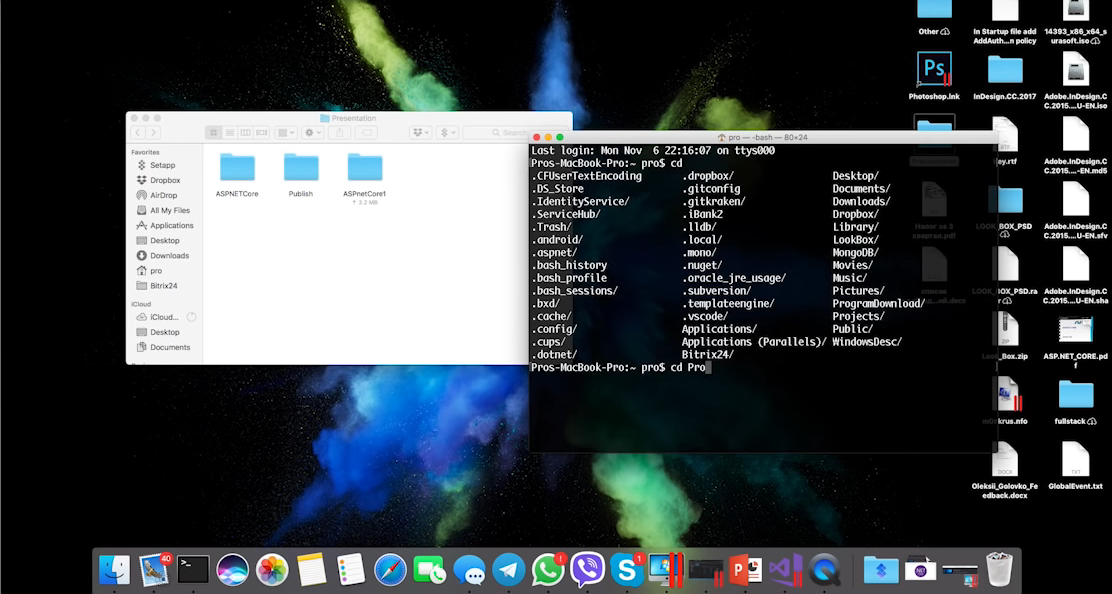Open Finder from the dock
Image resolution: width=1112 pixels, height=594 pixels.
(x=114, y=569)
